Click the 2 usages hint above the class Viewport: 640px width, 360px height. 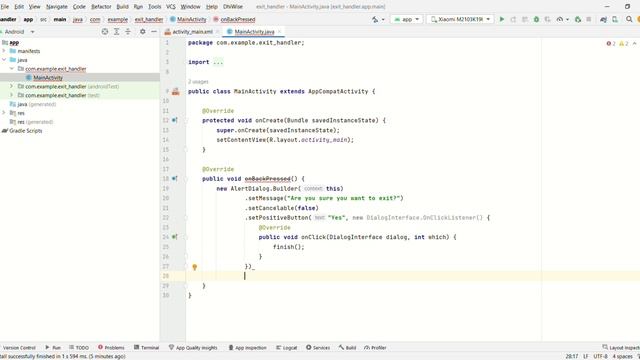coord(198,82)
